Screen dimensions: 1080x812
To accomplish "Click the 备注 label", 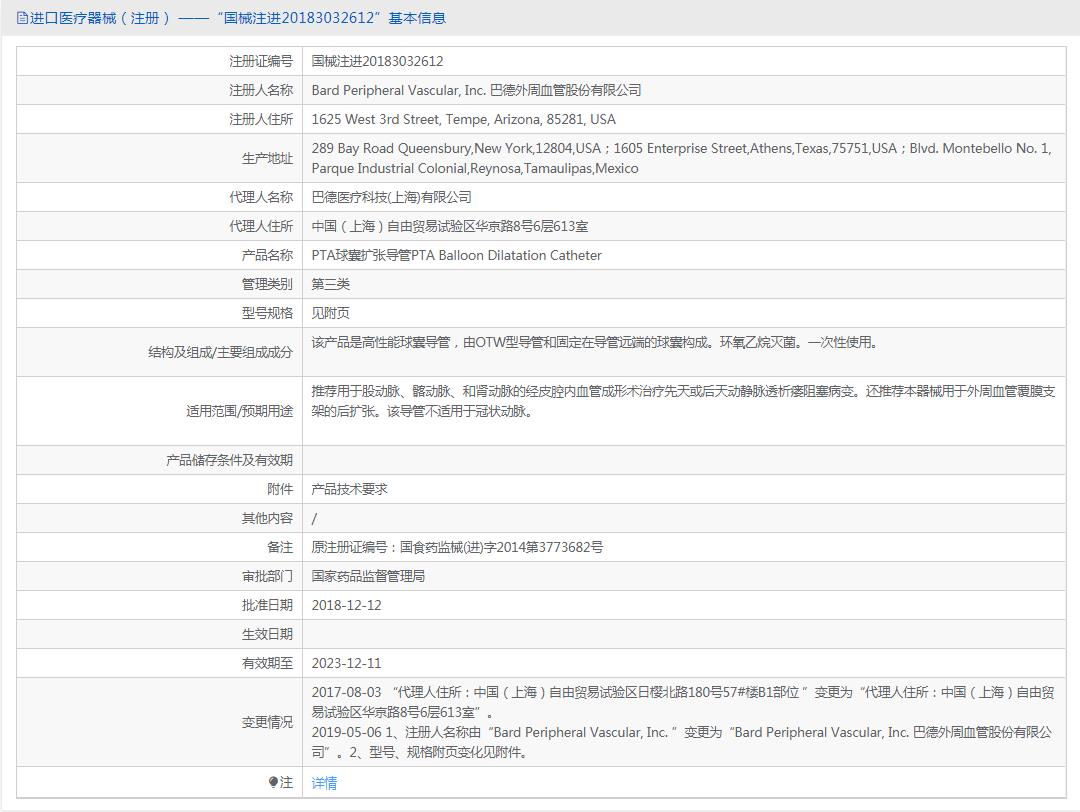I will (x=280, y=547).
